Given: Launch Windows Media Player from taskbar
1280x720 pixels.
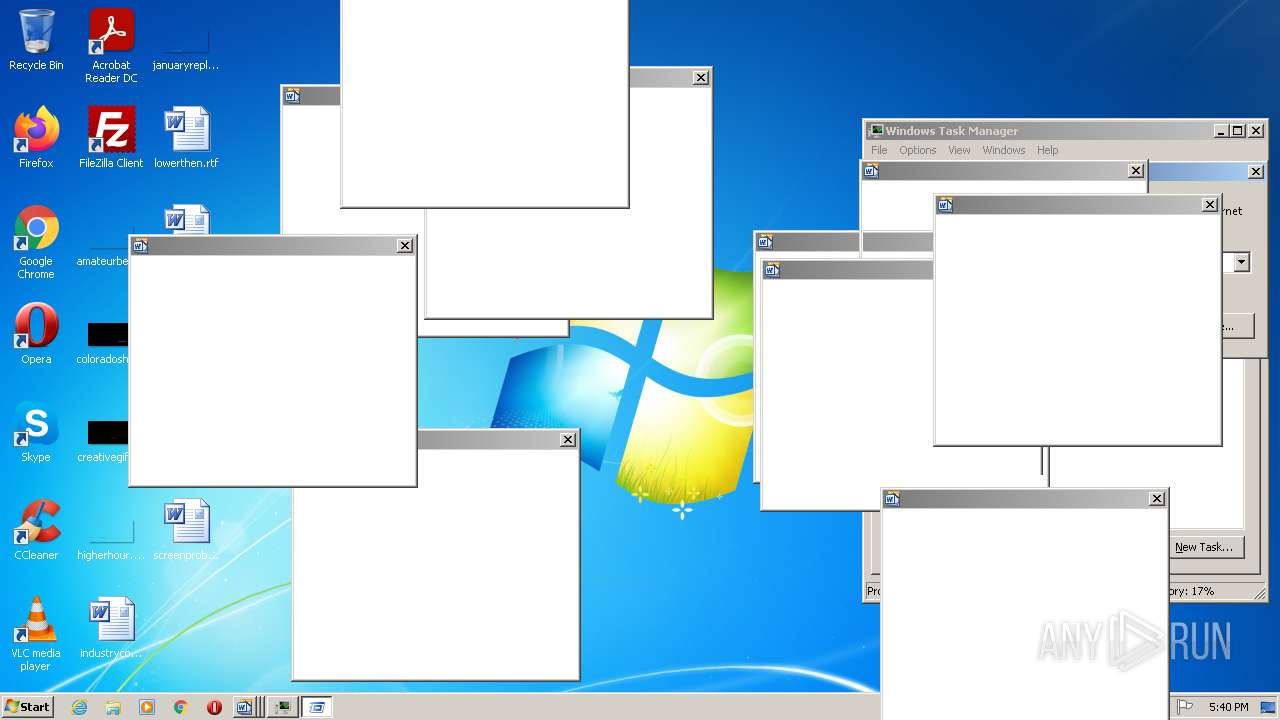Looking at the screenshot, I should pos(147,707).
